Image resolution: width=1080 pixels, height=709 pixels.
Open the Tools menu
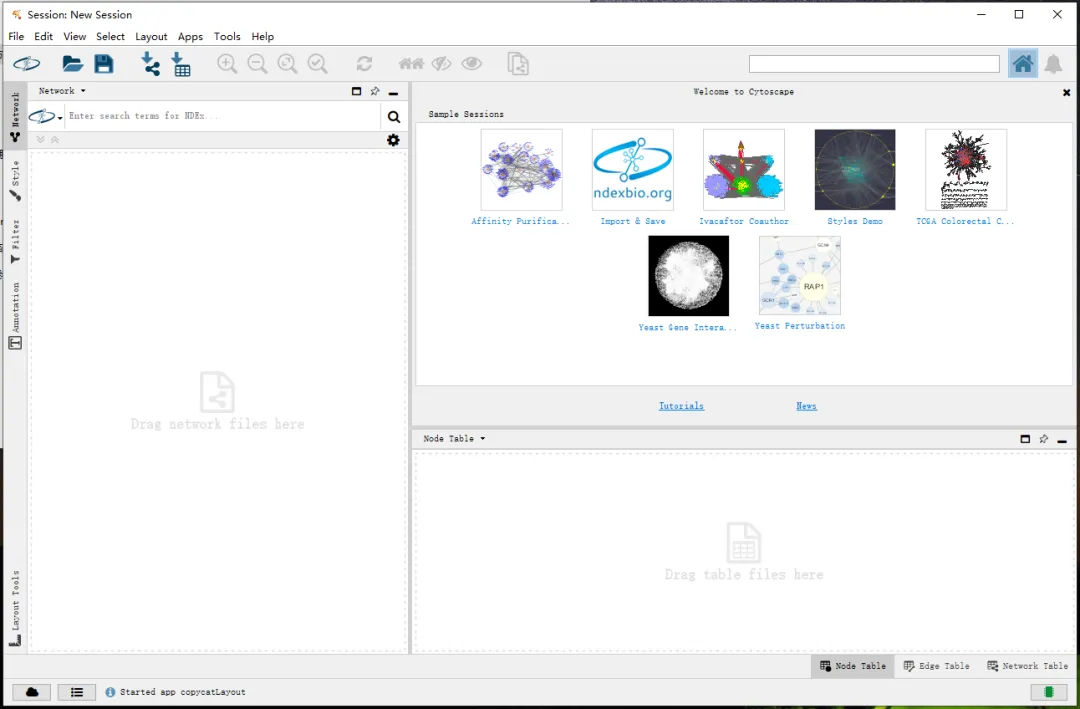pyautogui.click(x=227, y=37)
